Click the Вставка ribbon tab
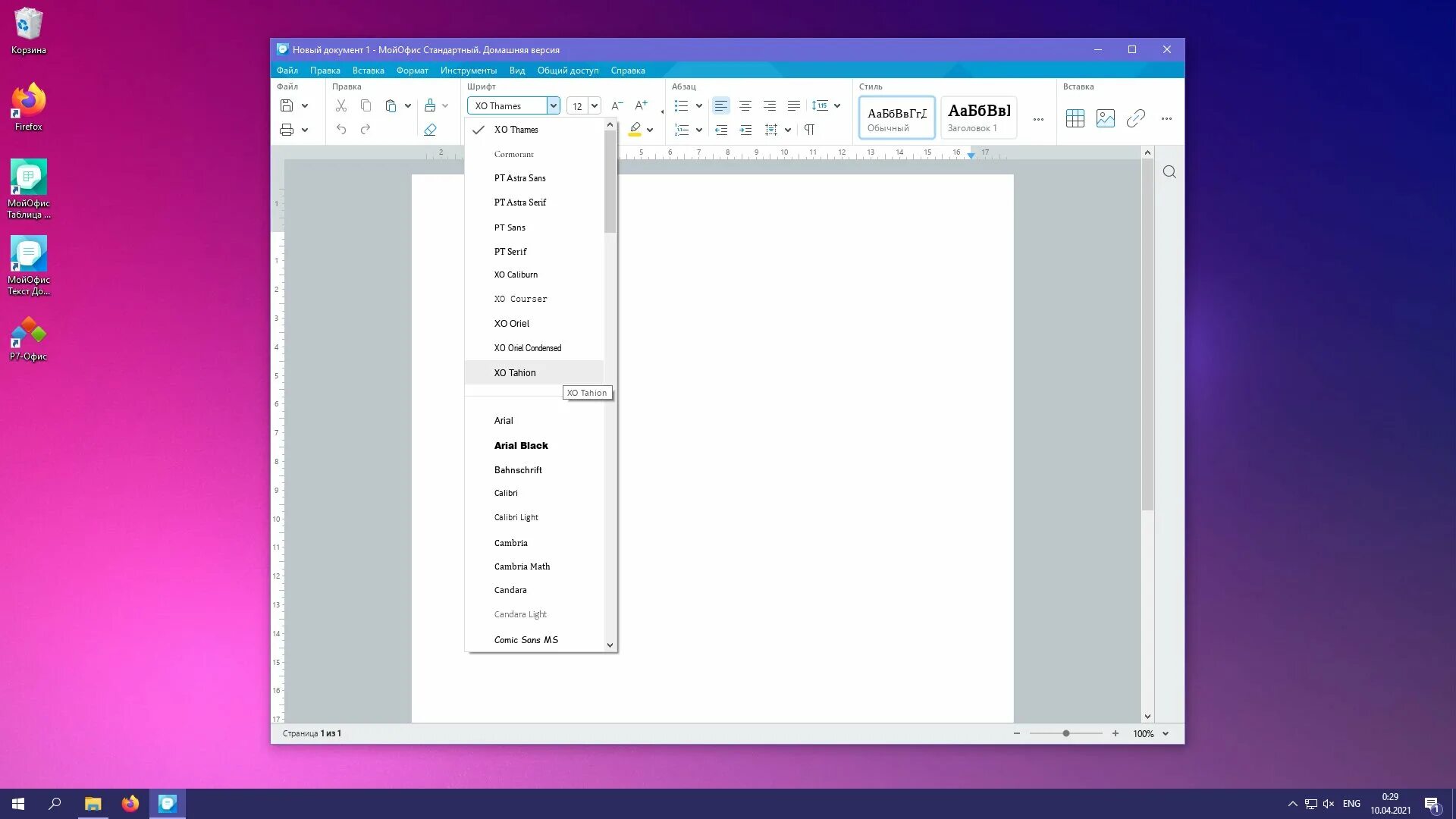Viewport: 1456px width, 819px height. 368,70
